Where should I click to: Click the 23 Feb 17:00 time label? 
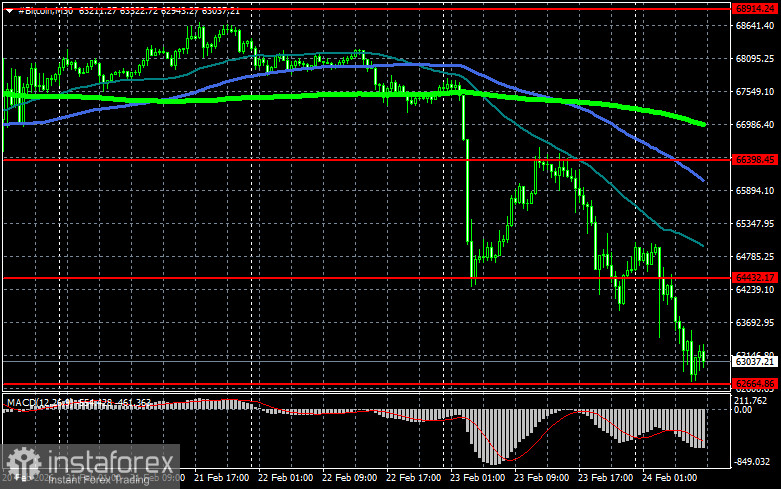pos(605,478)
